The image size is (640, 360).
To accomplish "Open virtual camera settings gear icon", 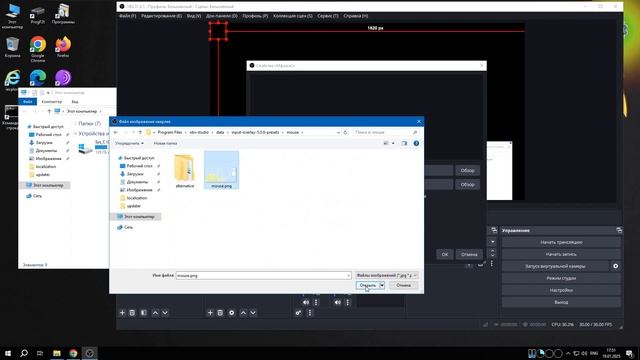I will click(x=616, y=266).
